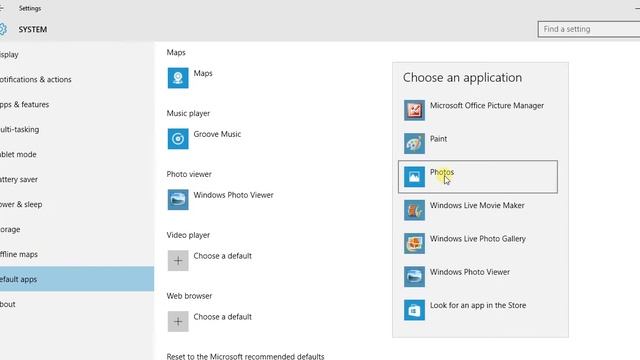640x360 pixels.
Task: Open Multi-tasking settings
Action: pyautogui.click(x=77, y=129)
